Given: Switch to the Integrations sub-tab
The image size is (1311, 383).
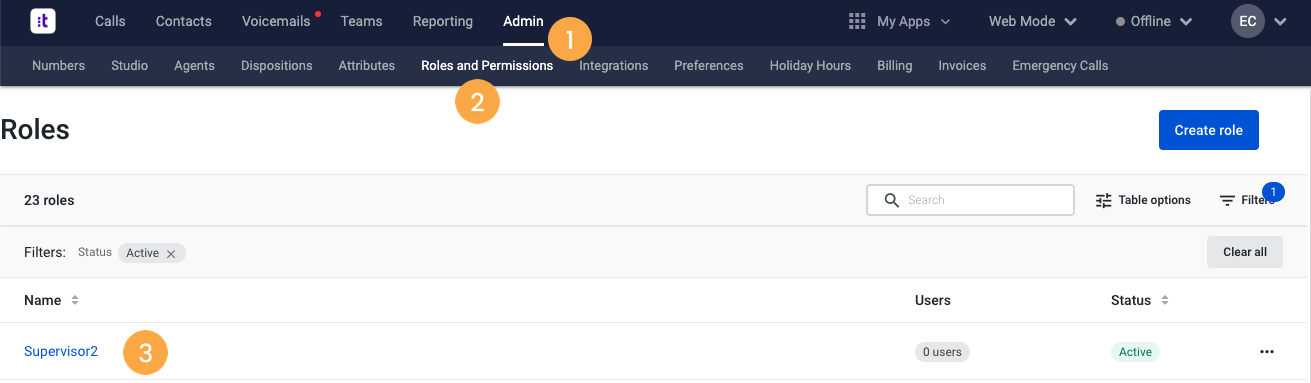Looking at the screenshot, I should point(614,66).
